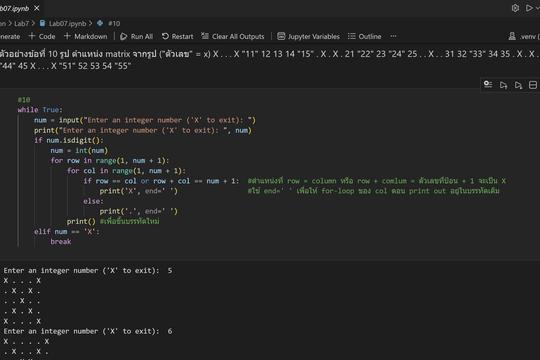Click the Run by Line cell icon
This screenshot has width=540, height=360.
coord(488,84)
